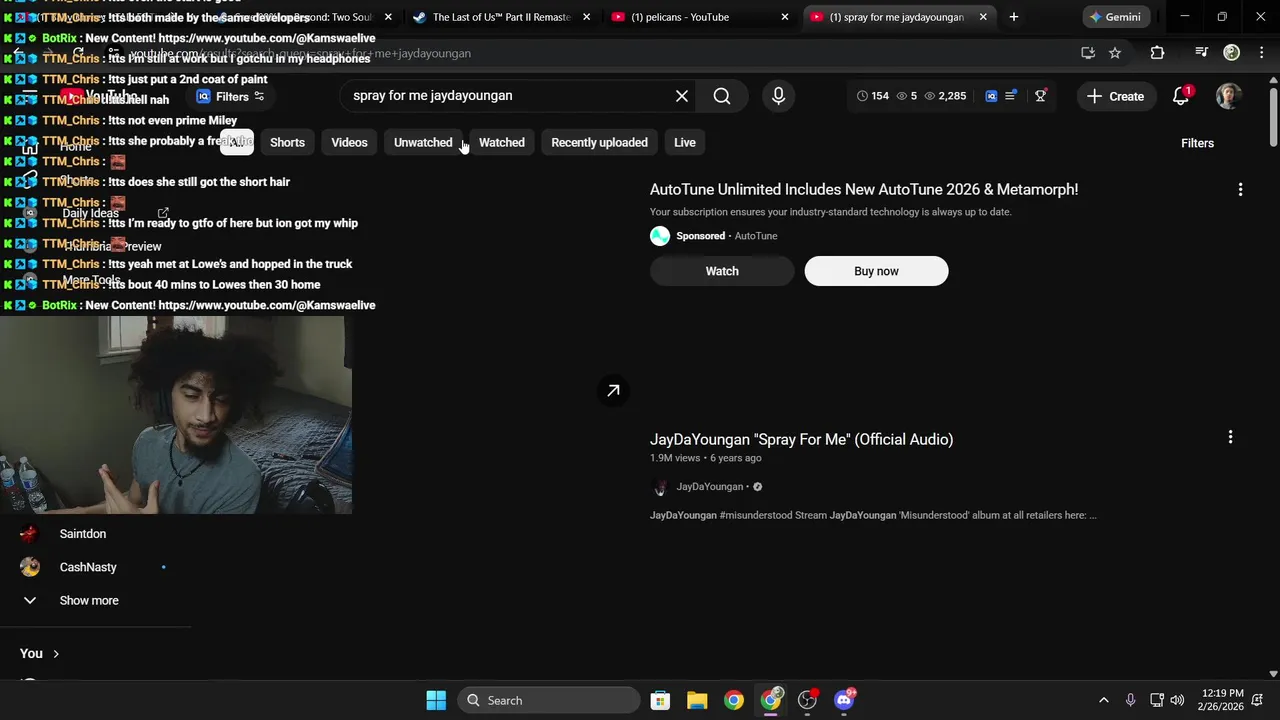The height and width of the screenshot is (720, 1280).
Task: Open File Explorer from the taskbar
Action: 697,700
